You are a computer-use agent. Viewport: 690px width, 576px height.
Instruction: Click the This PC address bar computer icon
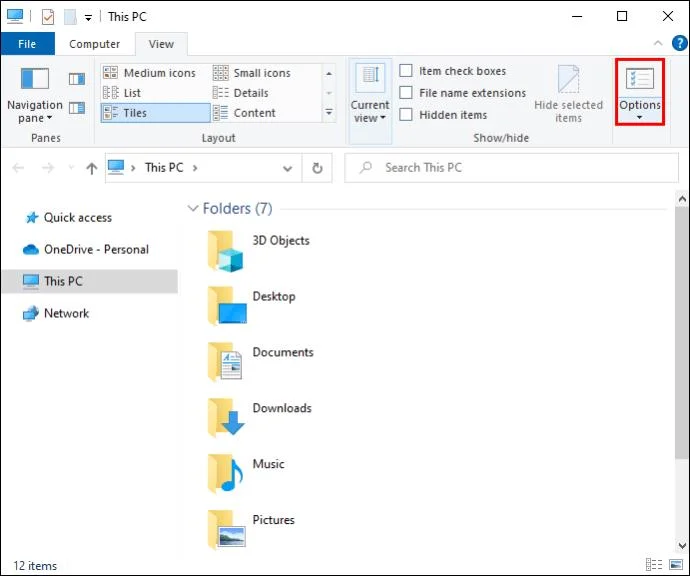116,167
